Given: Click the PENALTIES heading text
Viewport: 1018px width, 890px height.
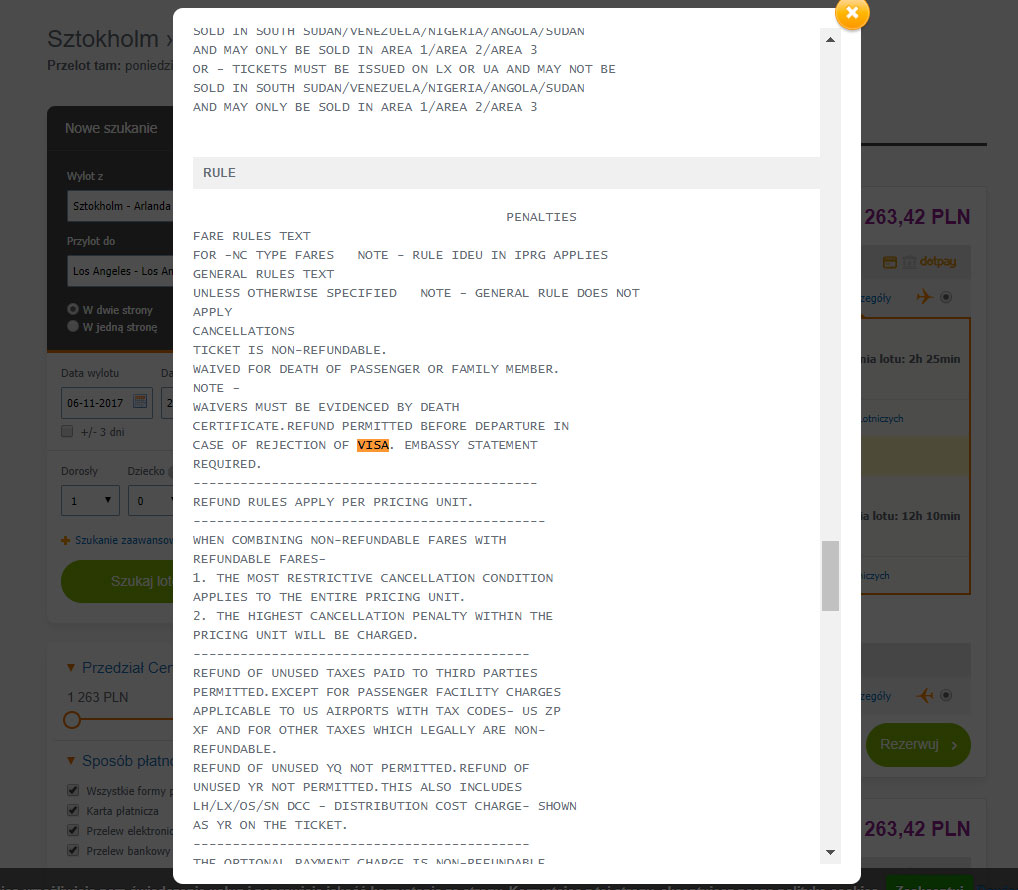Looking at the screenshot, I should (541, 217).
